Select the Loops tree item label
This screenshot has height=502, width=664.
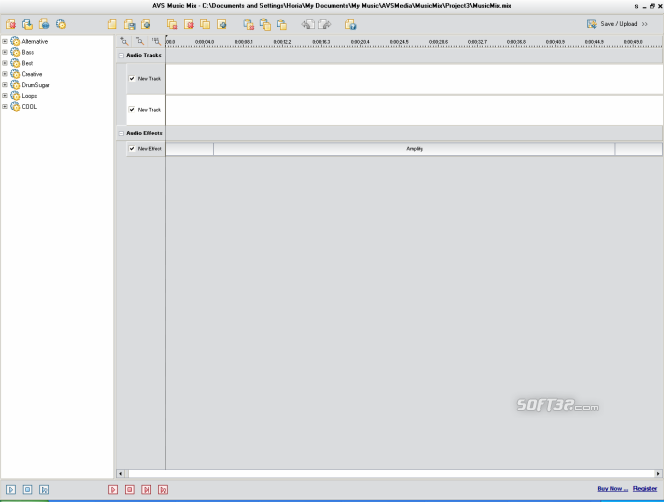click(29, 96)
